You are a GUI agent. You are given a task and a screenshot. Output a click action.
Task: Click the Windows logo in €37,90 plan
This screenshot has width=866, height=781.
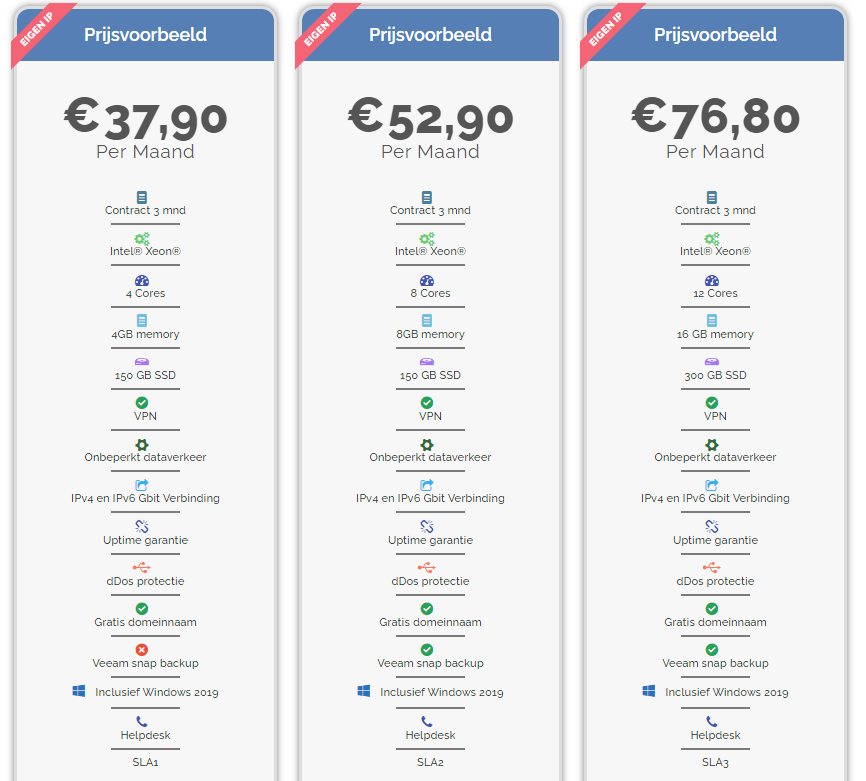click(79, 691)
